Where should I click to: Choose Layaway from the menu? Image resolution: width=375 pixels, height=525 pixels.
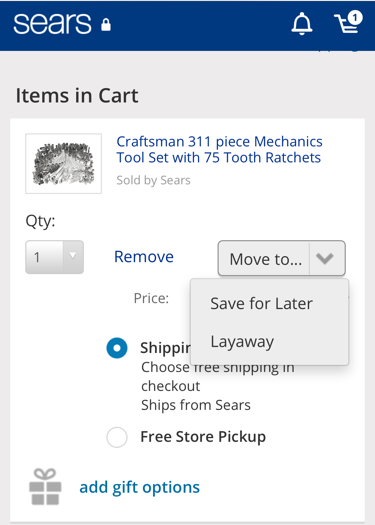pyautogui.click(x=242, y=342)
